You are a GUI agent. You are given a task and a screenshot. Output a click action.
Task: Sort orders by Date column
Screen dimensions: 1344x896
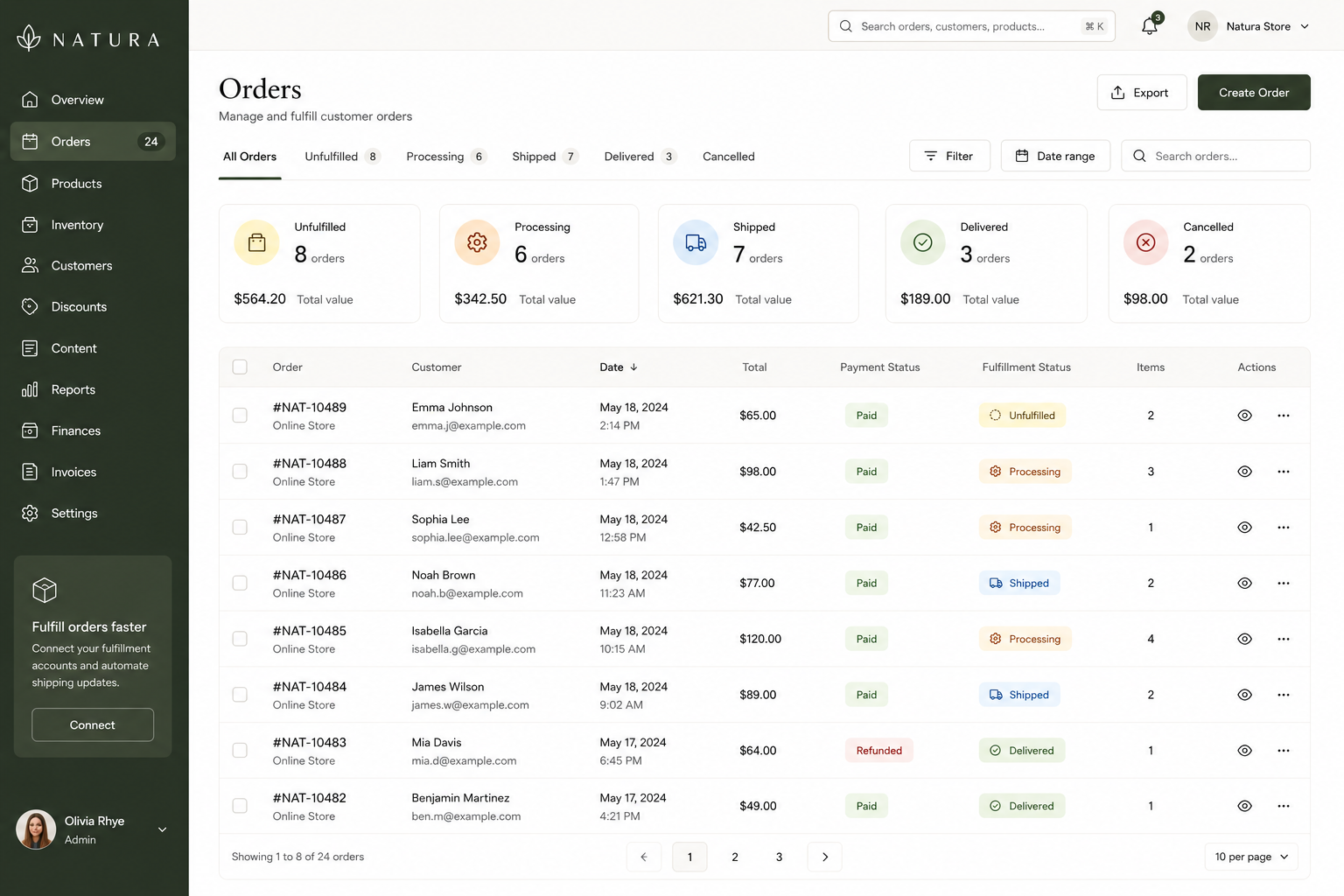(619, 367)
